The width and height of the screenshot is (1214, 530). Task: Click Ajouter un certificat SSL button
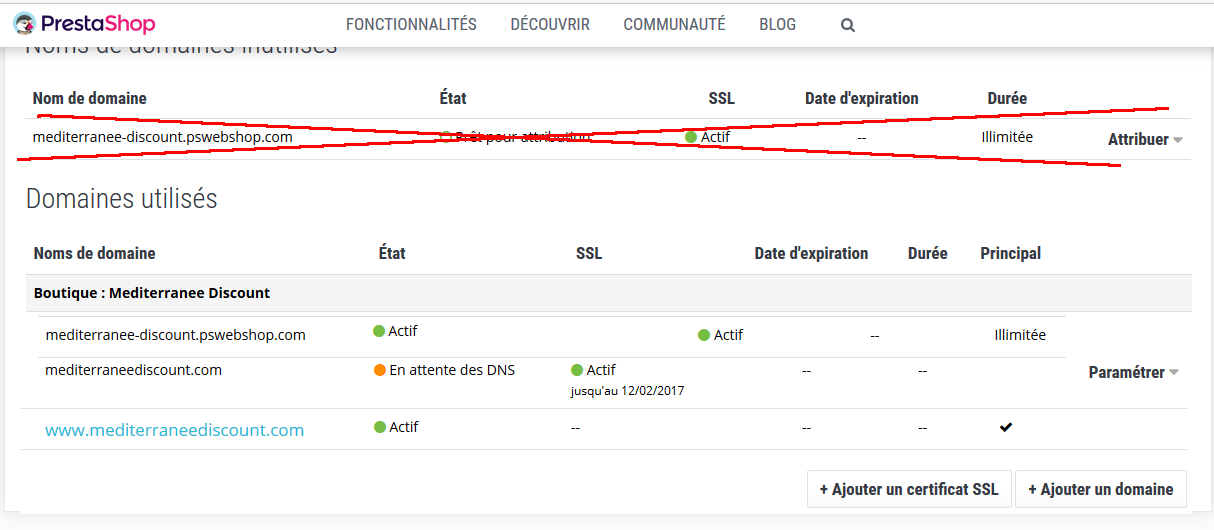click(909, 489)
